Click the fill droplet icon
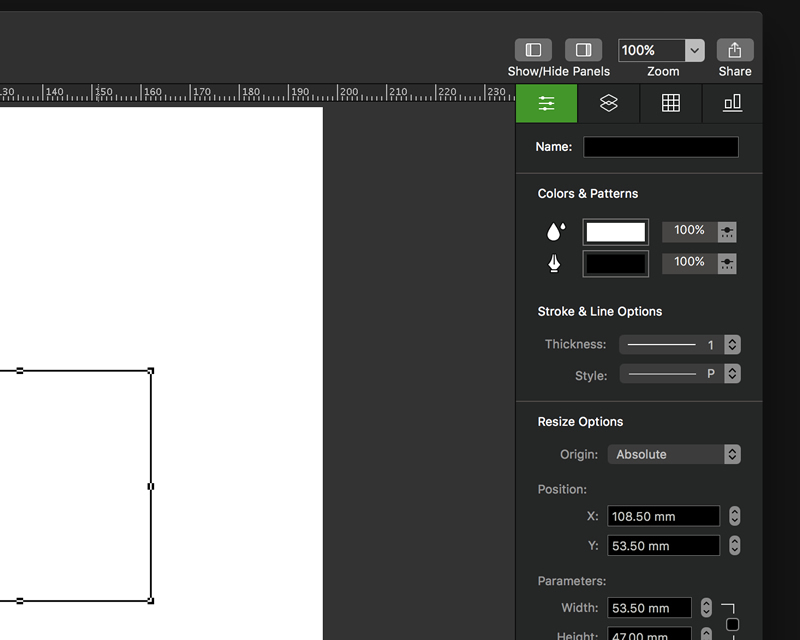Screen dimensions: 800x640 (554, 232)
